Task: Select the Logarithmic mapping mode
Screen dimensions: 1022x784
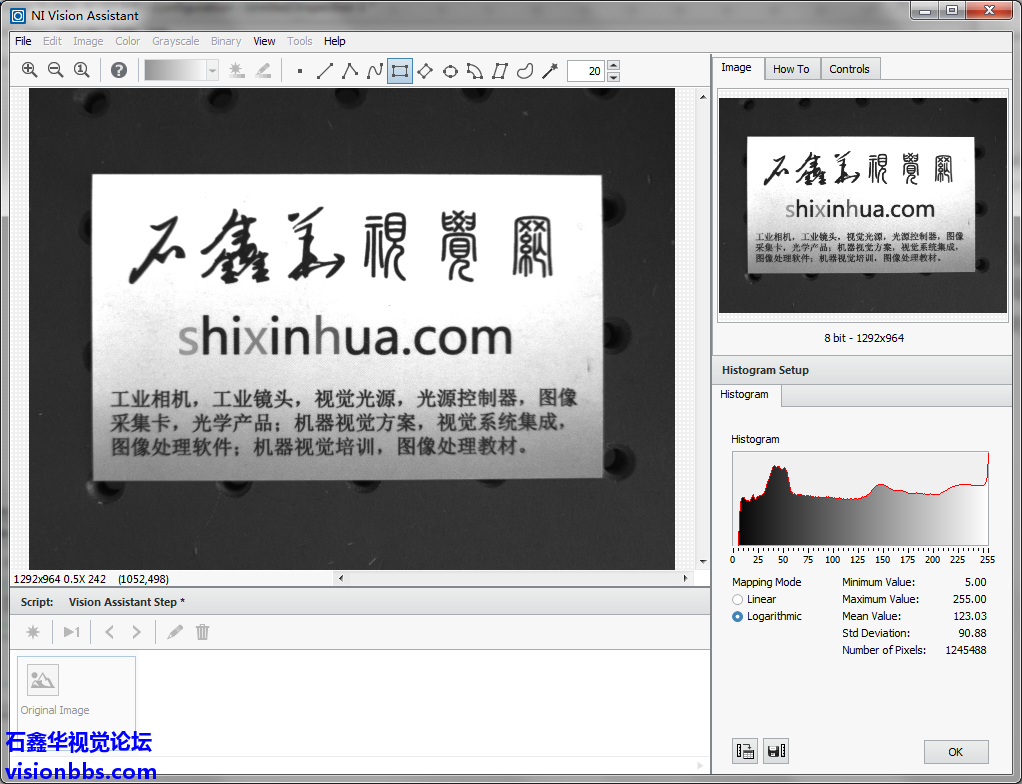Action: tap(738, 616)
